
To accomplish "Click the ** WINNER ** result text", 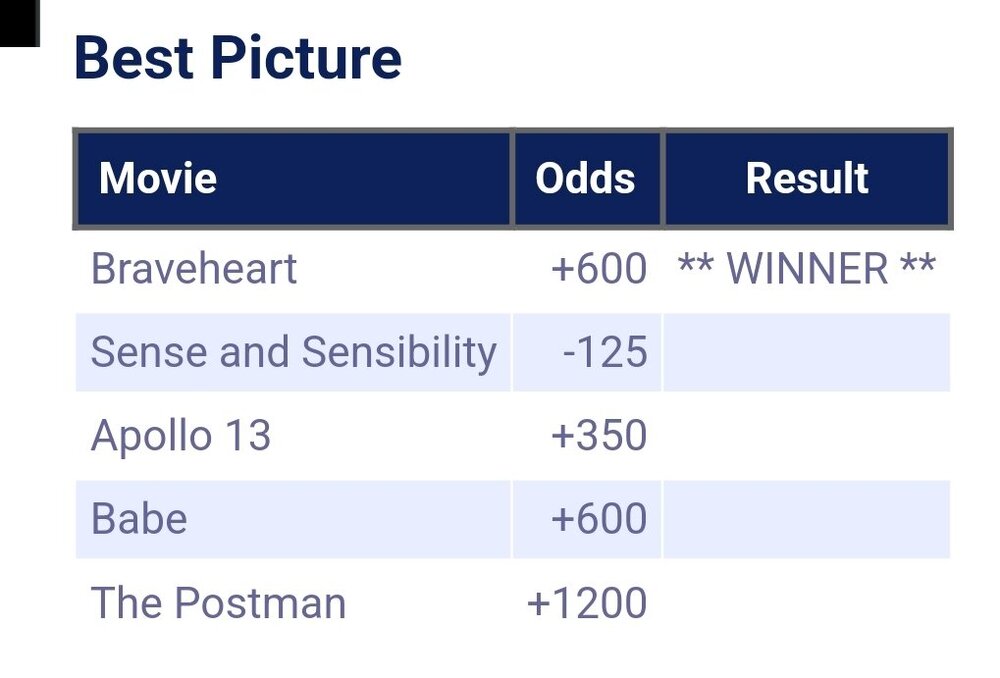I will tap(807, 269).
